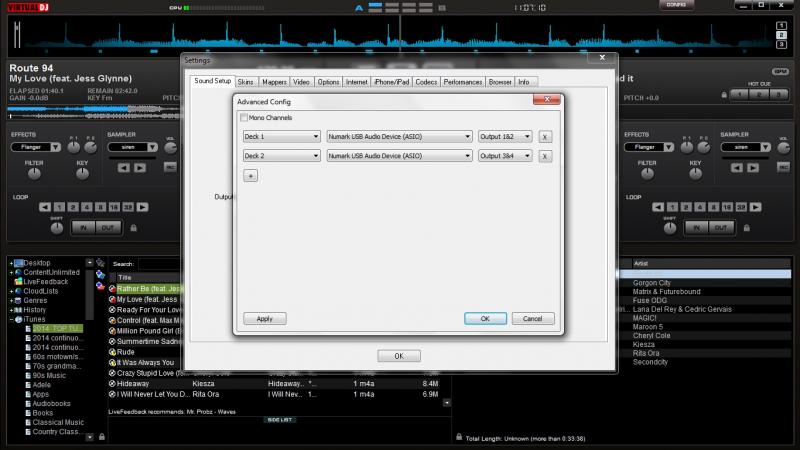
Task: Select right deck hot cue 1
Action: pyautogui.click(x=740, y=94)
